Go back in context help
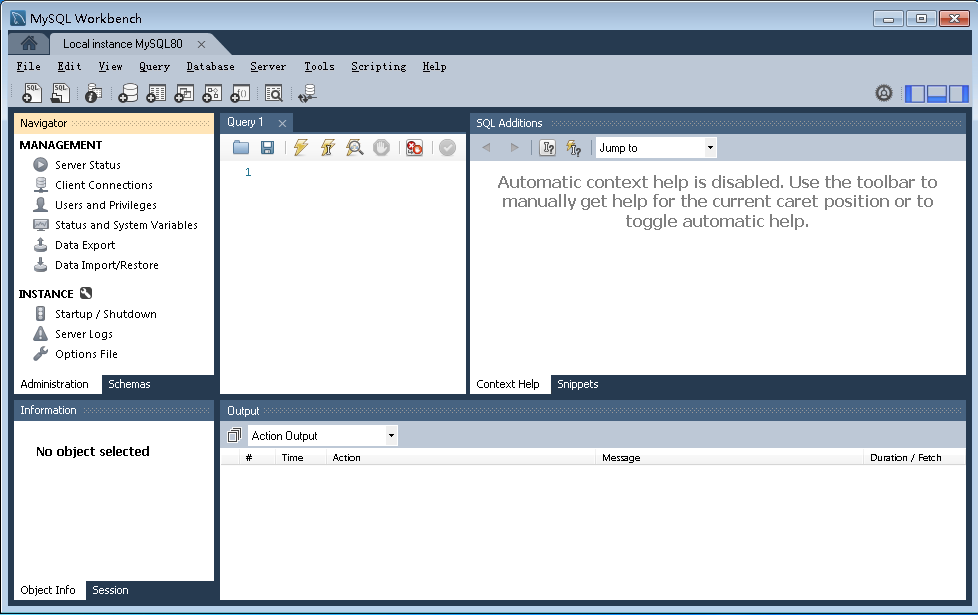 487,148
